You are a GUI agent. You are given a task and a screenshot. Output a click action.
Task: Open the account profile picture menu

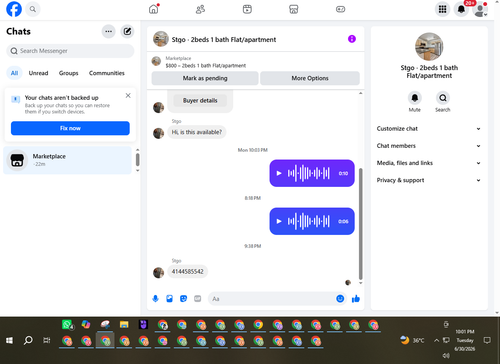coord(480,9)
